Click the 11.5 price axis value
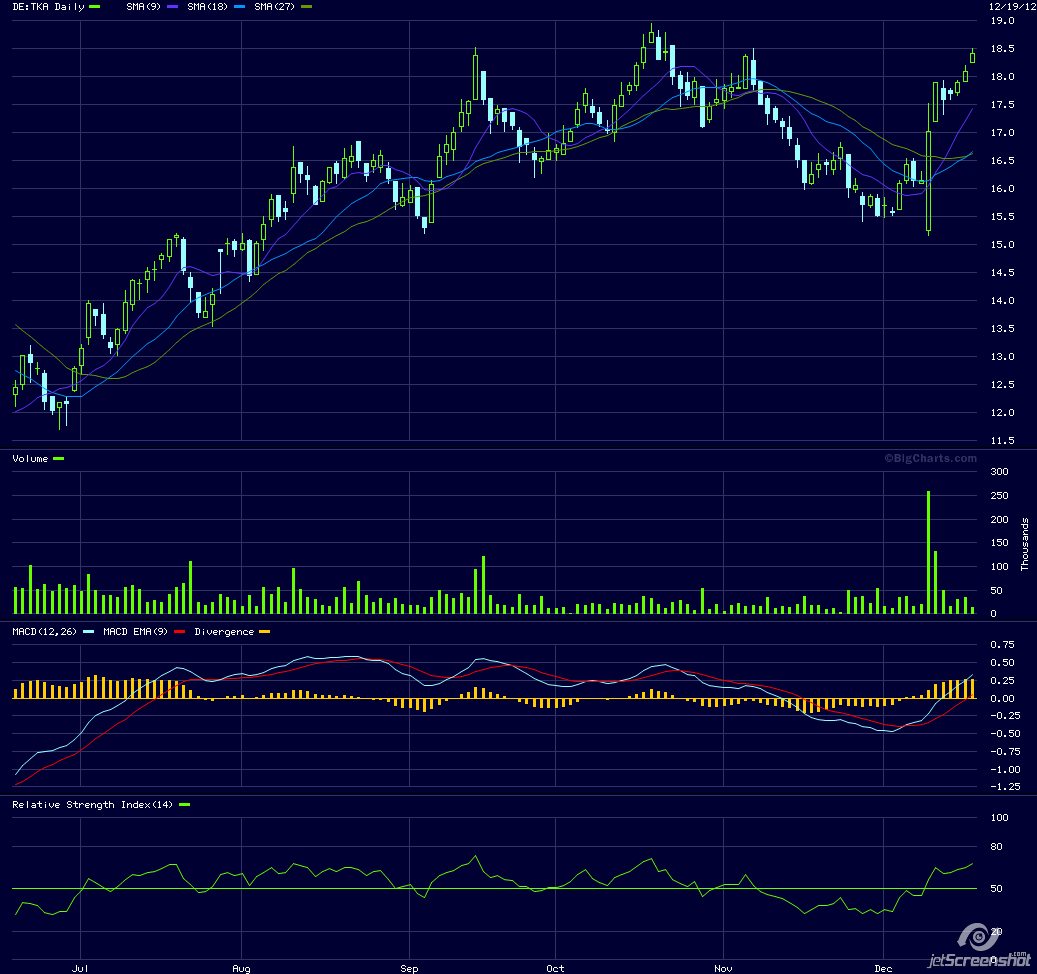Viewport: 1037px width, 974px height. click(x=1002, y=440)
